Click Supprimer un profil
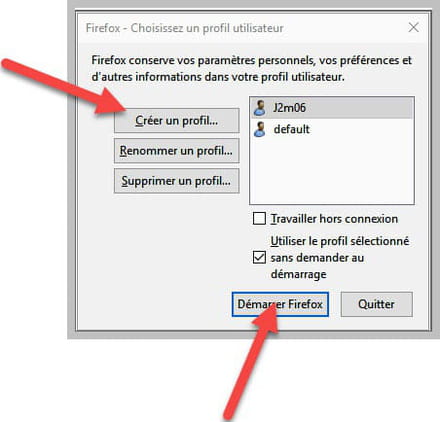The width and height of the screenshot is (440, 422). [x=177, y=181]
